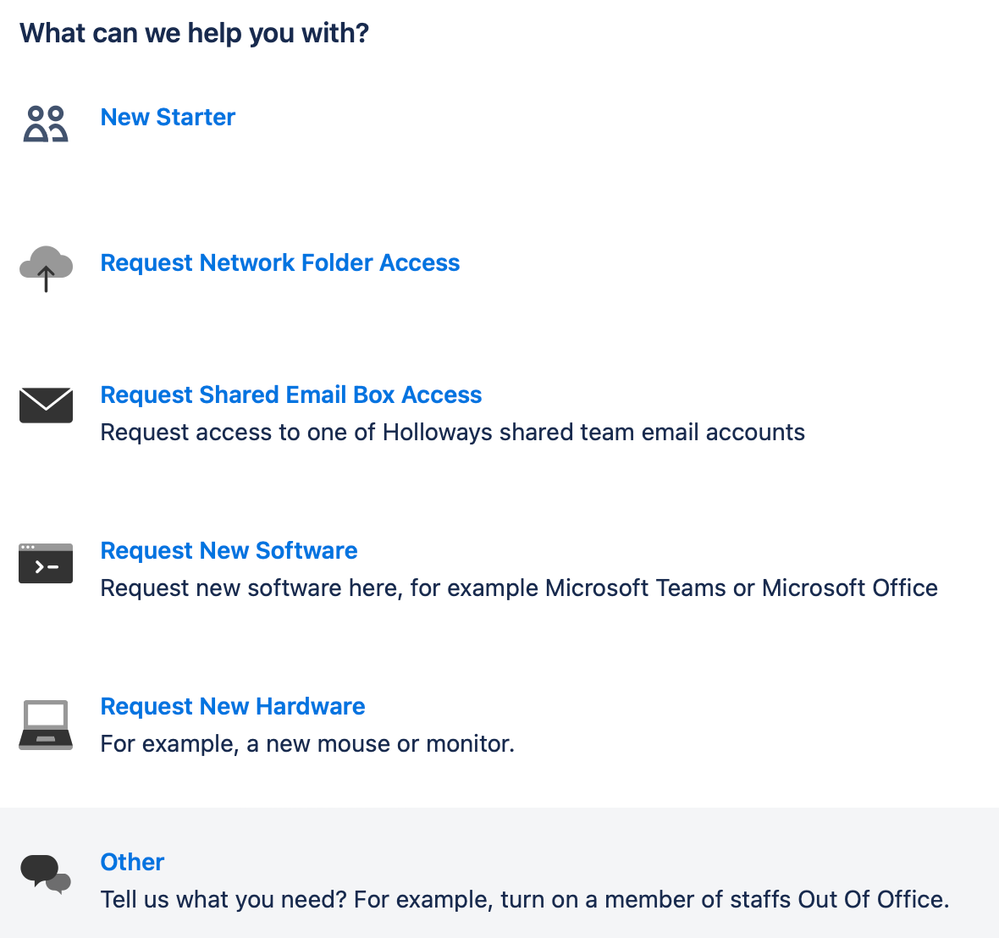Viewport: 999px width, 938px height.
Task: Click the terminal software icon
Action: pyautogui.click(x=46, y=563)
